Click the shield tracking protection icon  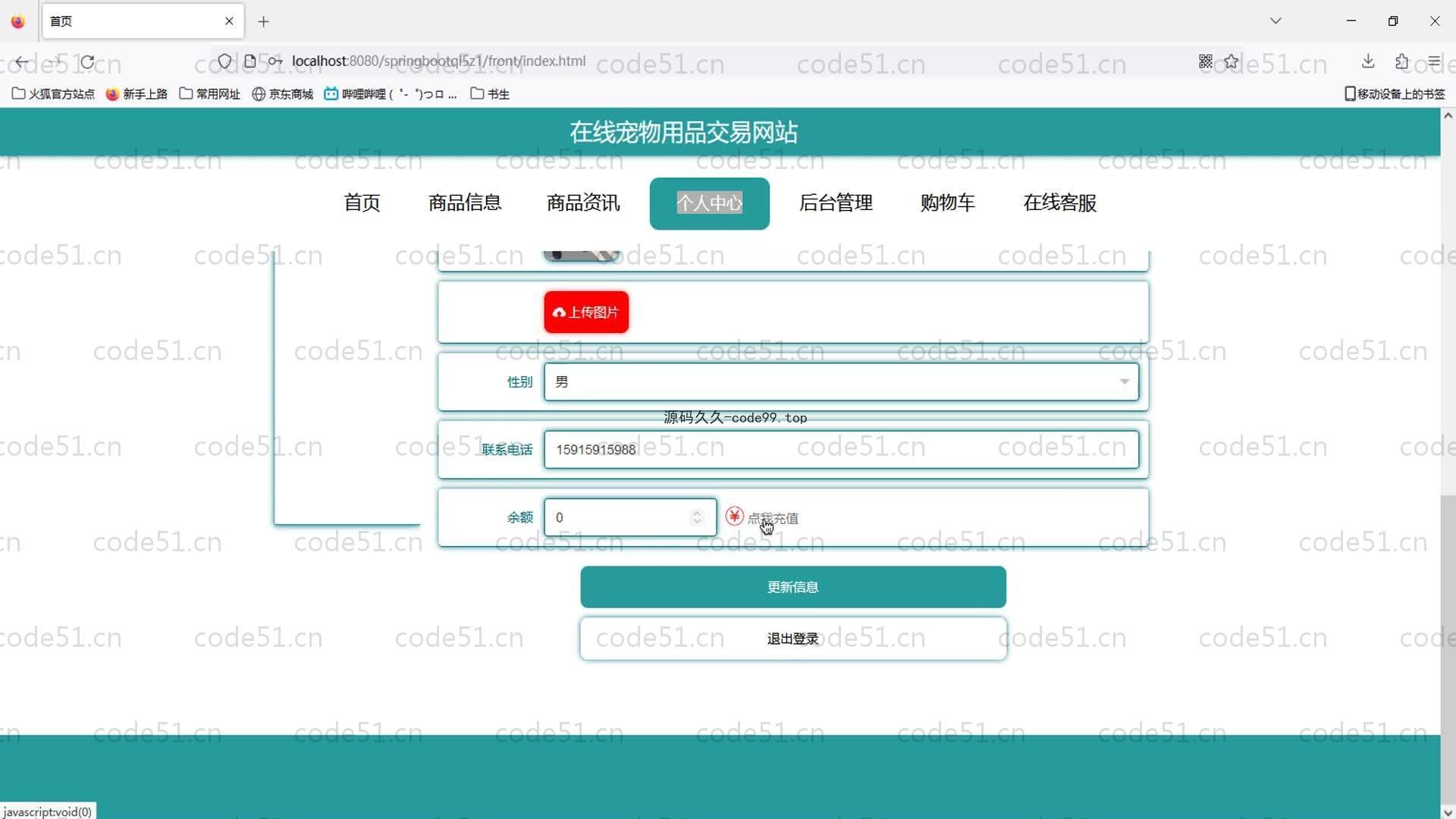pyautogui.click(x=224, y=61)
